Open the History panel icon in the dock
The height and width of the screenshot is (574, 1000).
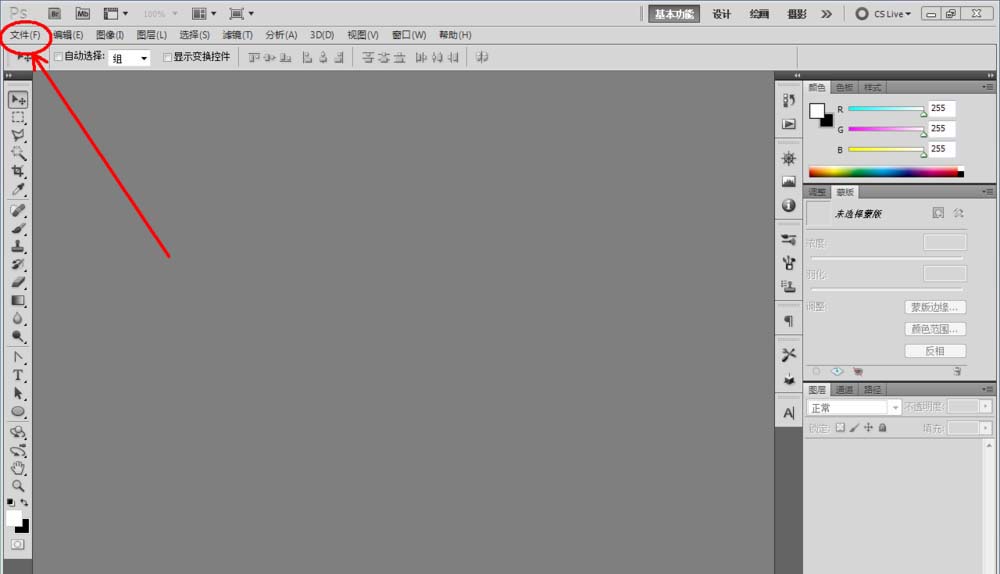coord(789,100)
